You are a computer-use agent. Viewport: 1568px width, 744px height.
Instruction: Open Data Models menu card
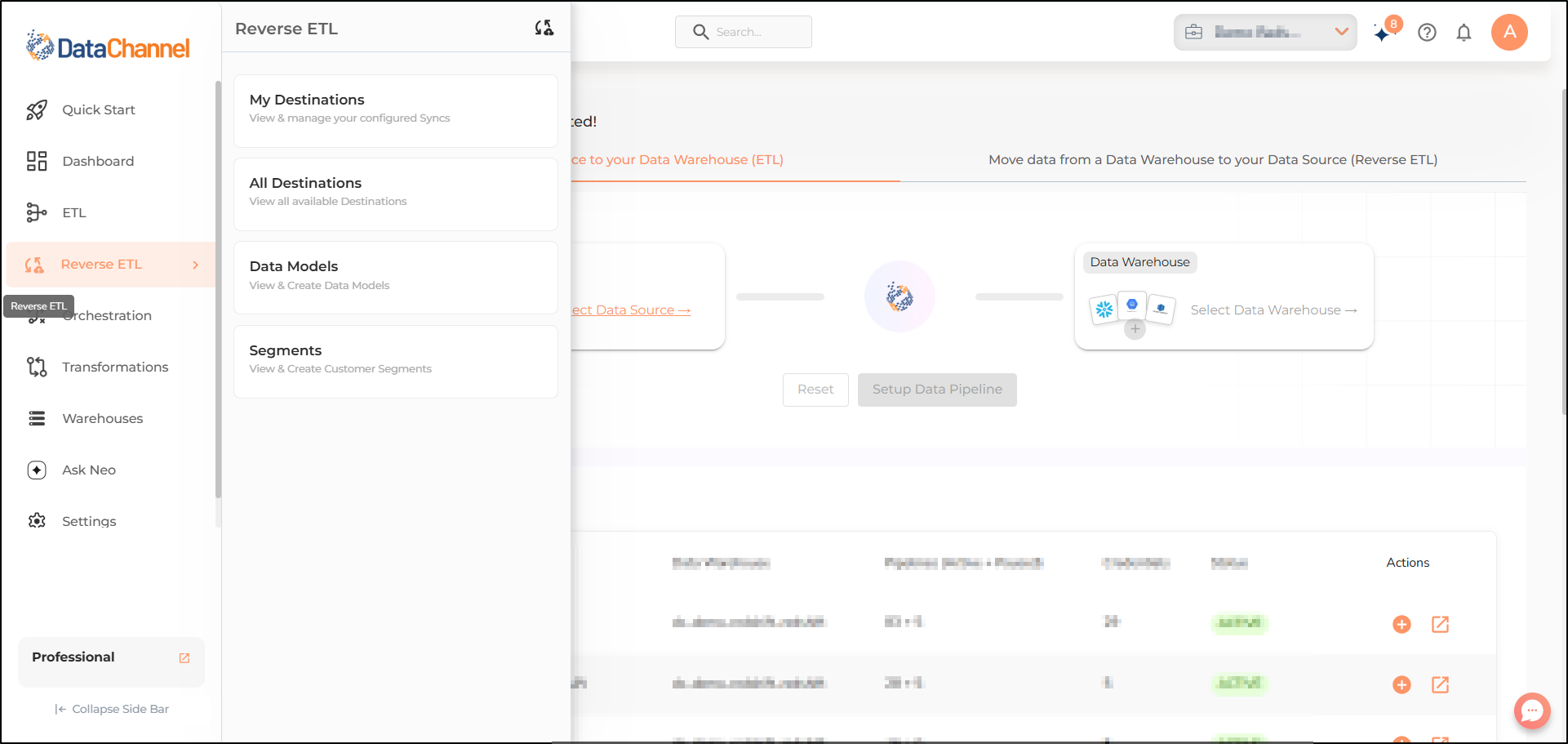pos(396,278)
